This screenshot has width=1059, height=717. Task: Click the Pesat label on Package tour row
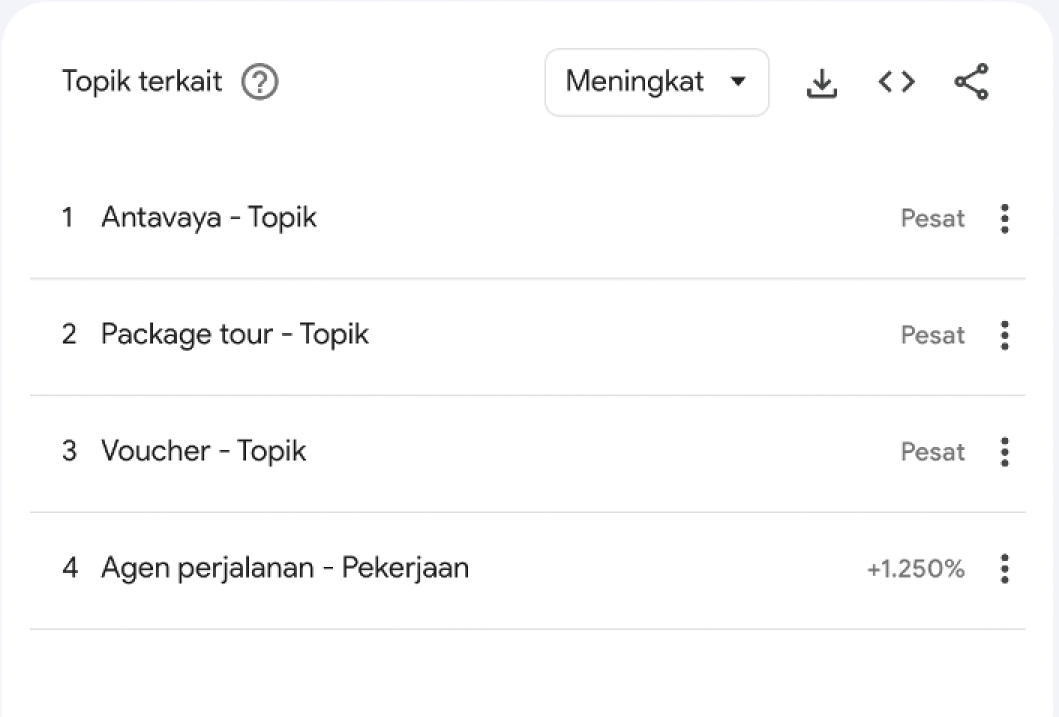[x=932, y=335]
